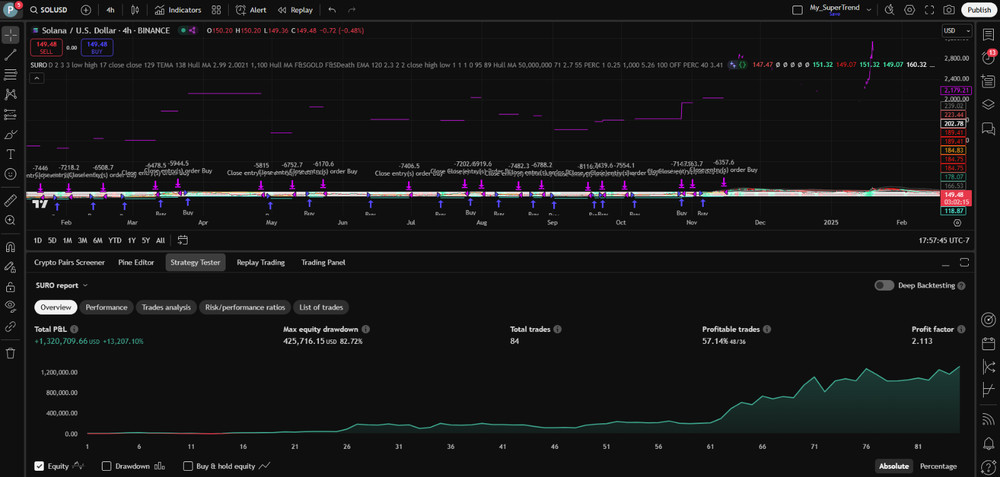Open the Crypto Pairs Screener tab

(70, 262)
